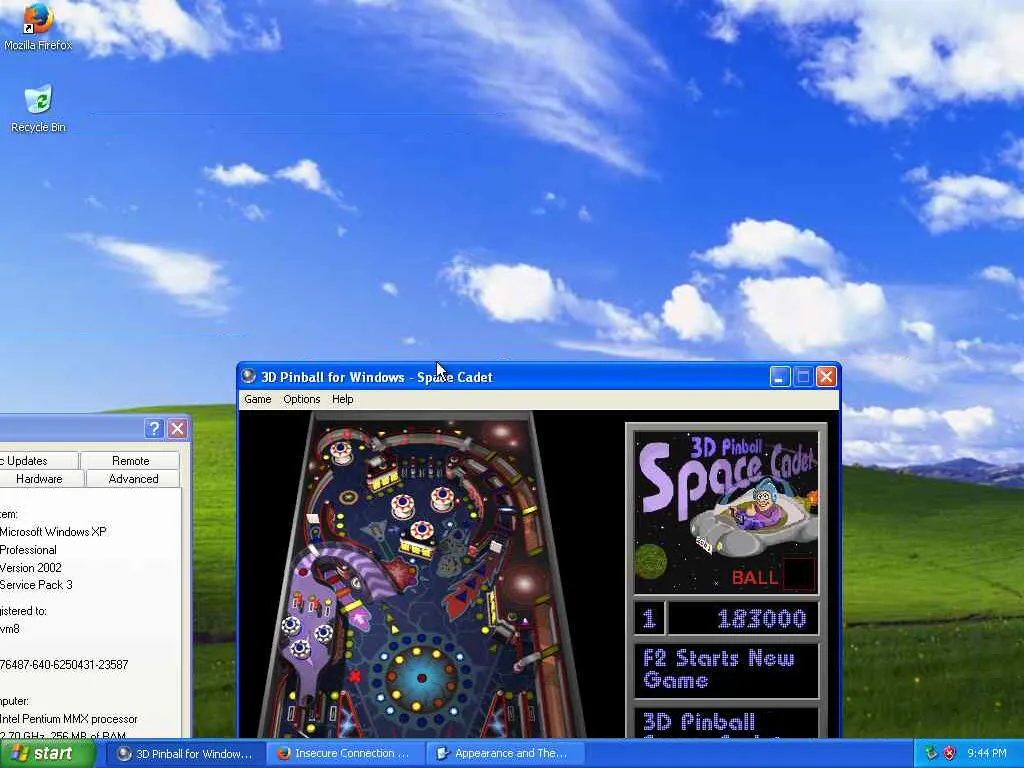
Task: Click the 183000 score display
Action: [744, 618]
